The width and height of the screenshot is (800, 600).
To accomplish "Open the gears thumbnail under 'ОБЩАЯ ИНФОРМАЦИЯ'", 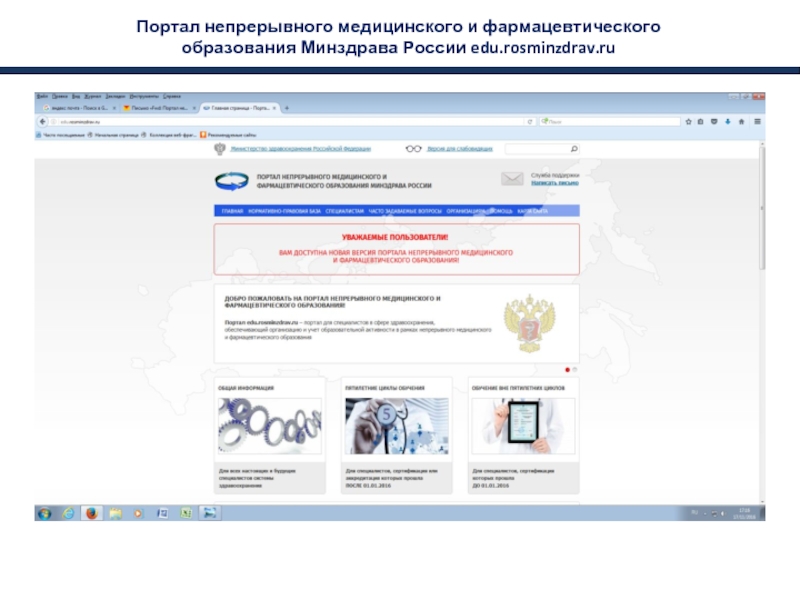I will [x=270, y=426].
